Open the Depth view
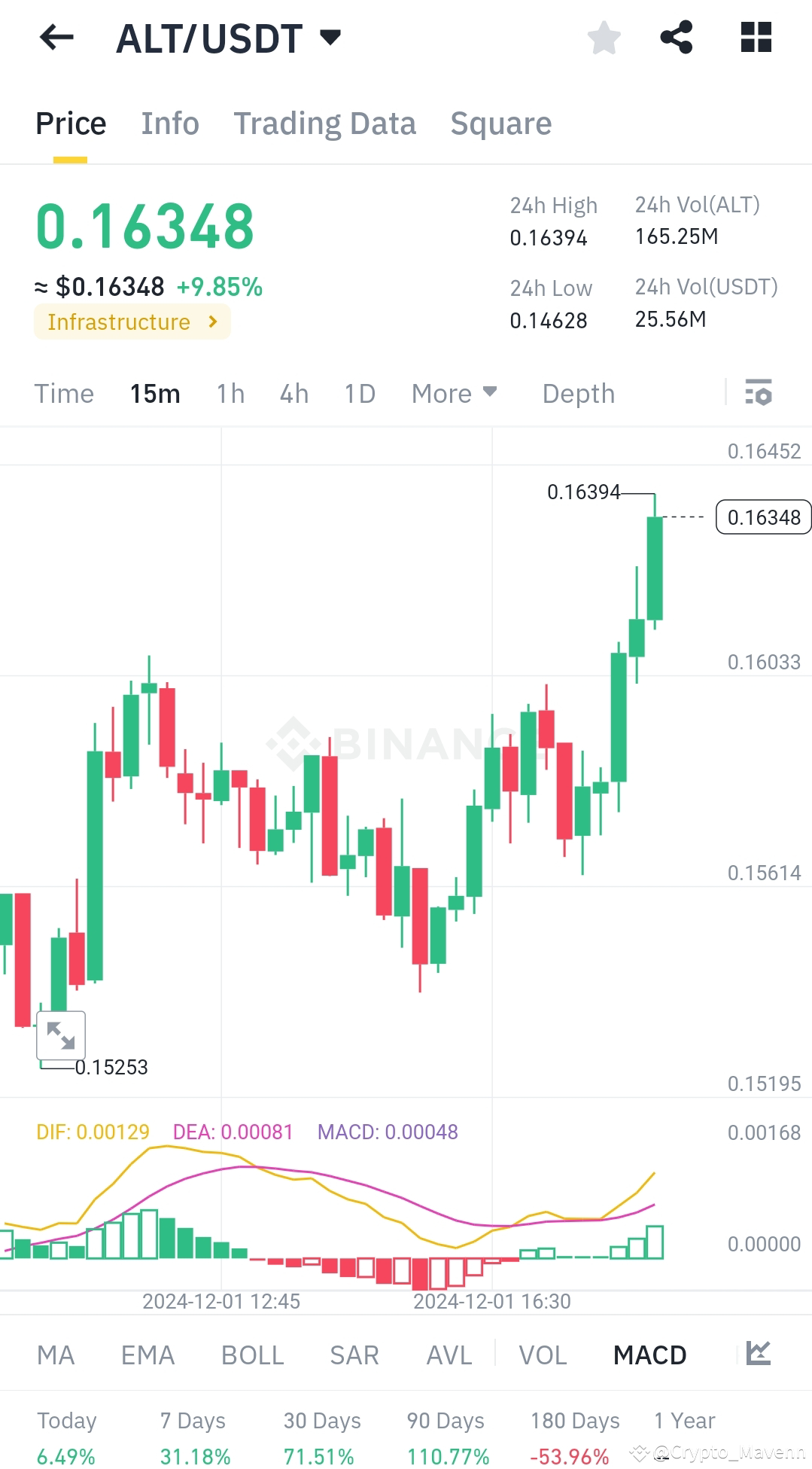 click(x=578, y=393)
